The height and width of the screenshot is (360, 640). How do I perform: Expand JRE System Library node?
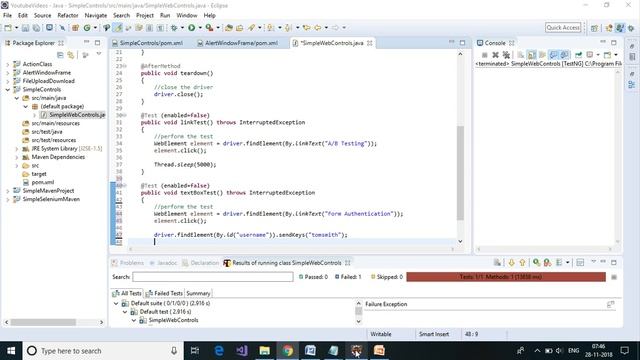(17, 149)
